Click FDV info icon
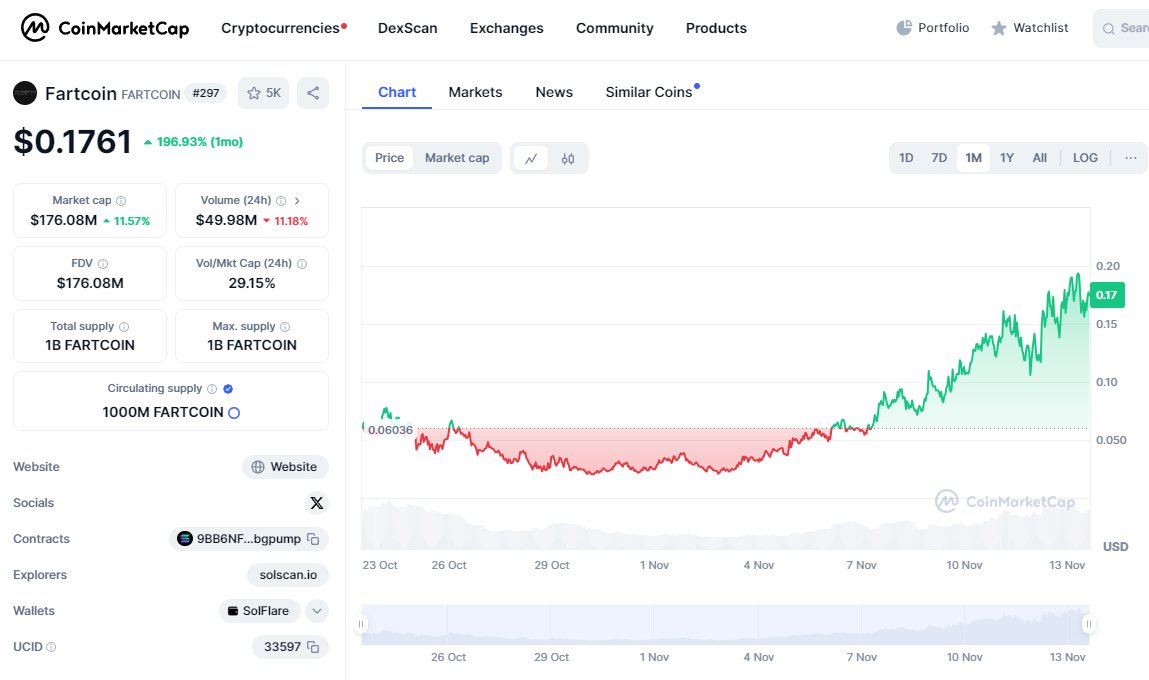The height and width of the screenshot is (680, 1149). coord(103,264)
